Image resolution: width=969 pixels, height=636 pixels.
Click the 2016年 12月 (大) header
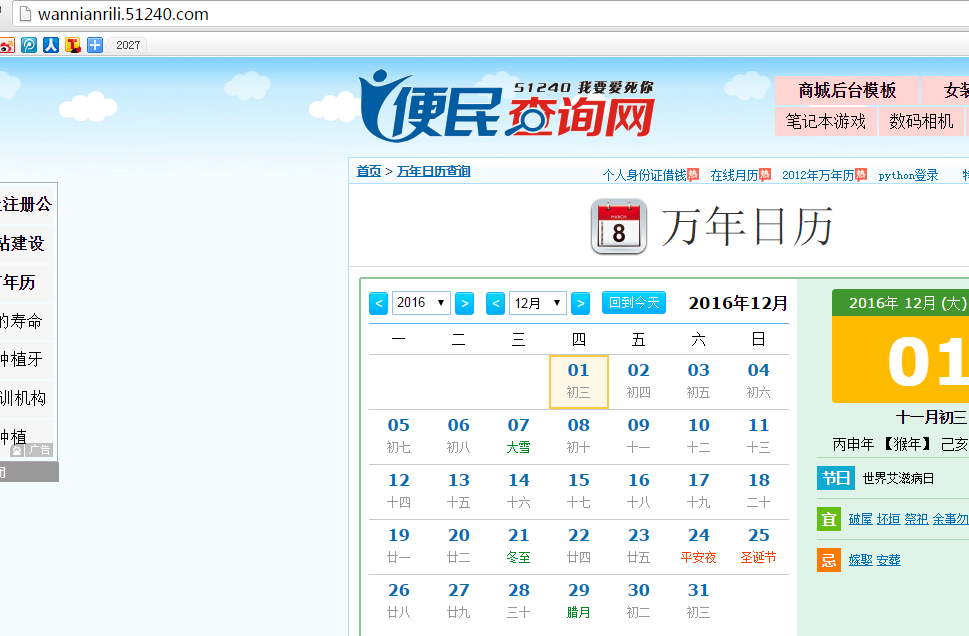tap(900, 303)
